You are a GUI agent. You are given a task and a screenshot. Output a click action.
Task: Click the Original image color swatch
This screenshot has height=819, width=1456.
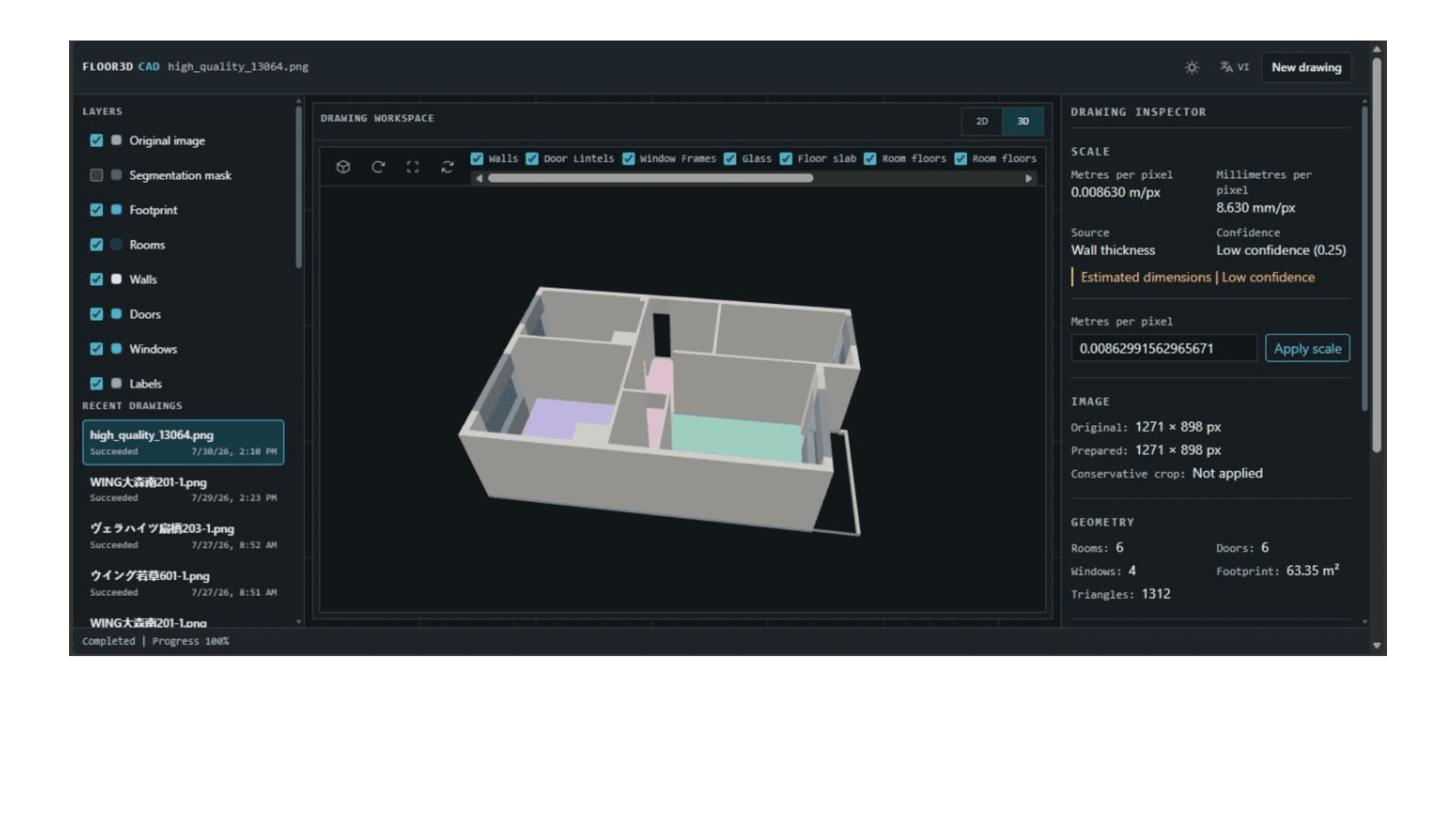pyautogui.click(x=116, y=140)
